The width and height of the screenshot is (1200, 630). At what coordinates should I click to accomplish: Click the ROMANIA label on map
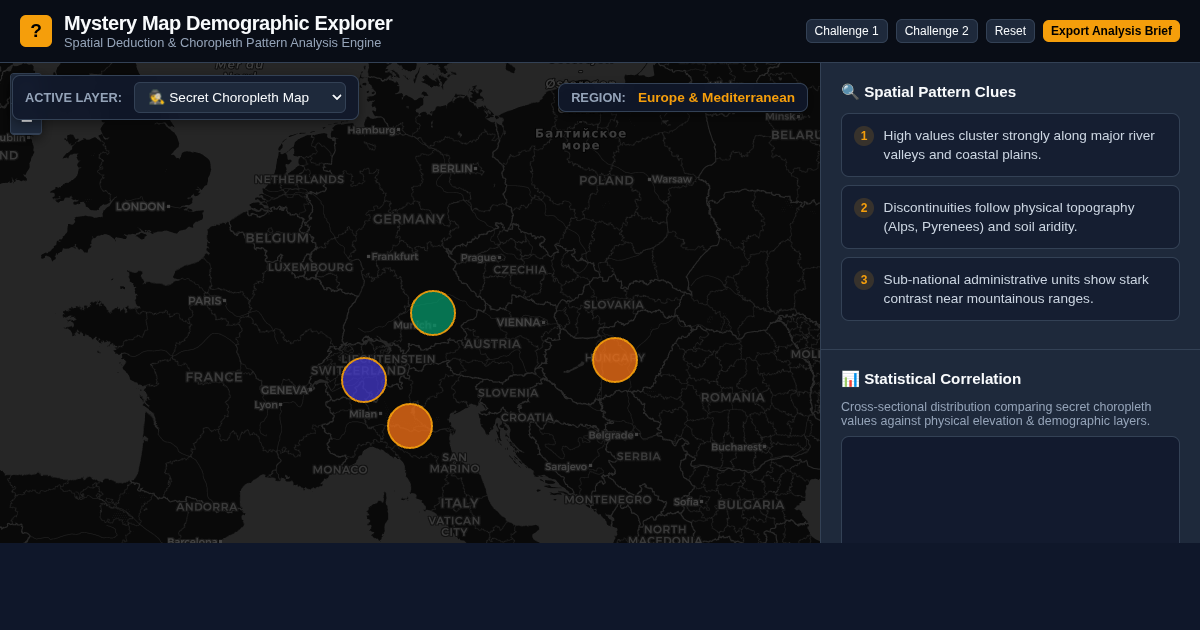pyautogui.click(x=733, y=397)
